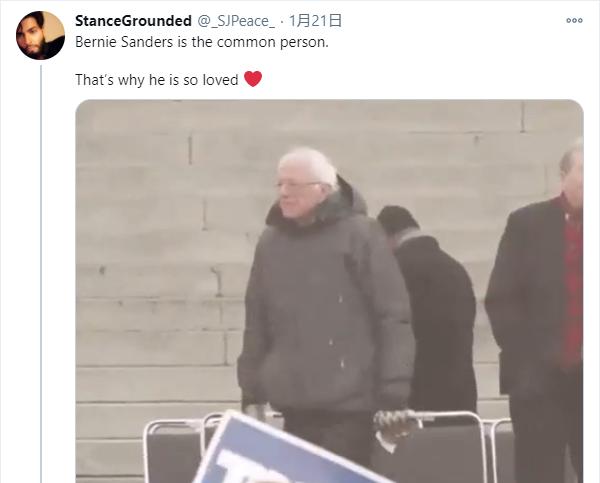
Task: Click the patterned mitten resting on chair
Action: click(x=394, y=423)
